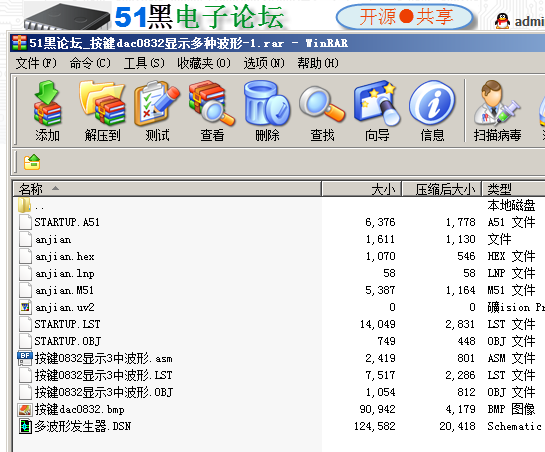The height and width of the screenshot is (452, 545).
Task: Sort by the 大小 column header
Action: [x=361, y=189]
